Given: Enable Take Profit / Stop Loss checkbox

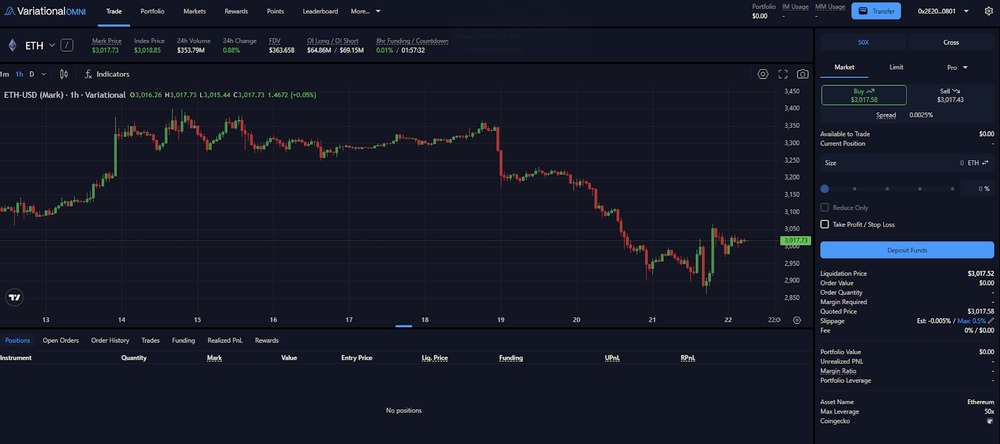Looking at the screenshot, I should click(x=825, y=225).
